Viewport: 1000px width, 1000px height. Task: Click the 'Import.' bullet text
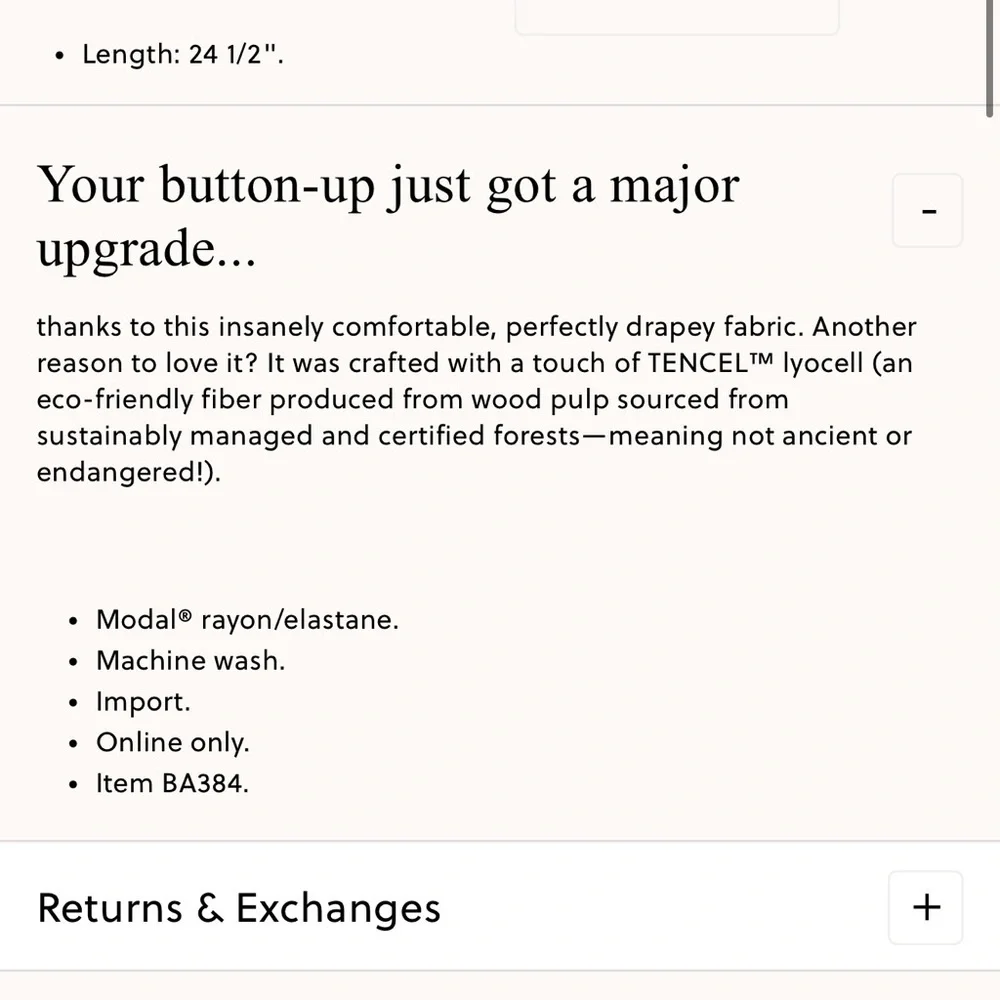143,702
